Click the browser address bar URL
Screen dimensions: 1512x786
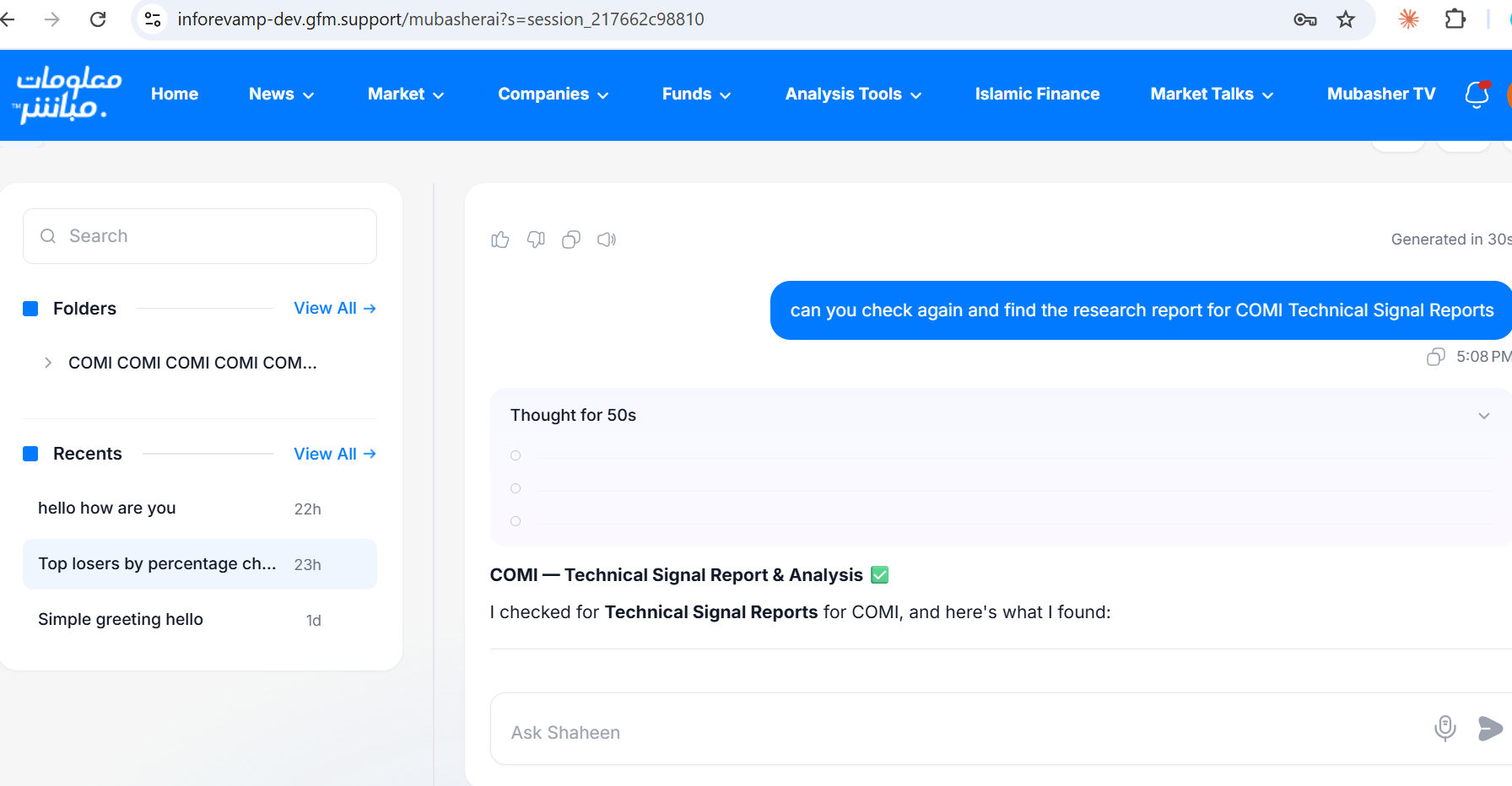pos(440,19)
